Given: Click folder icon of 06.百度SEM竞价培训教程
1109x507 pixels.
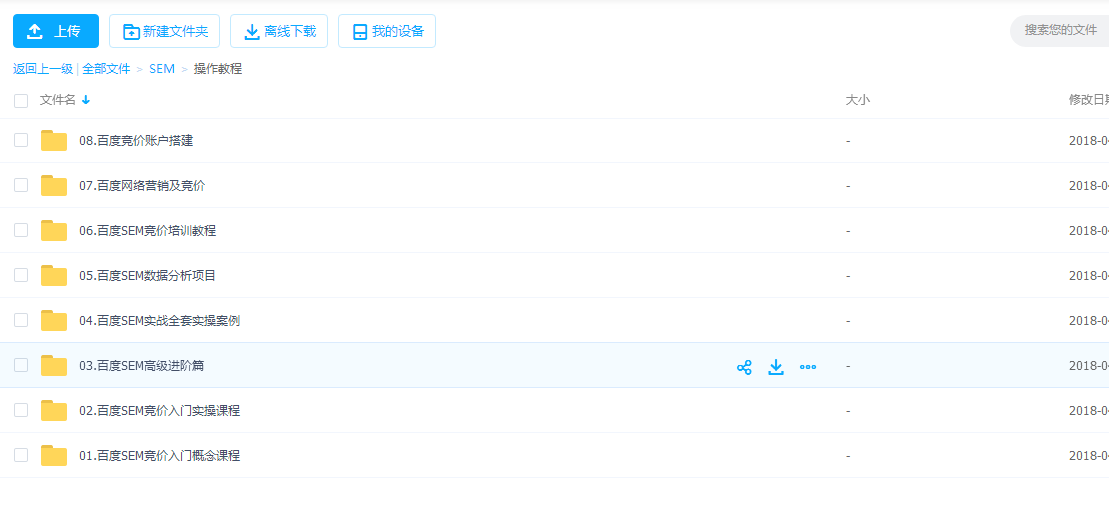Looking at the screenshot, I should click(x=54, y=231).
